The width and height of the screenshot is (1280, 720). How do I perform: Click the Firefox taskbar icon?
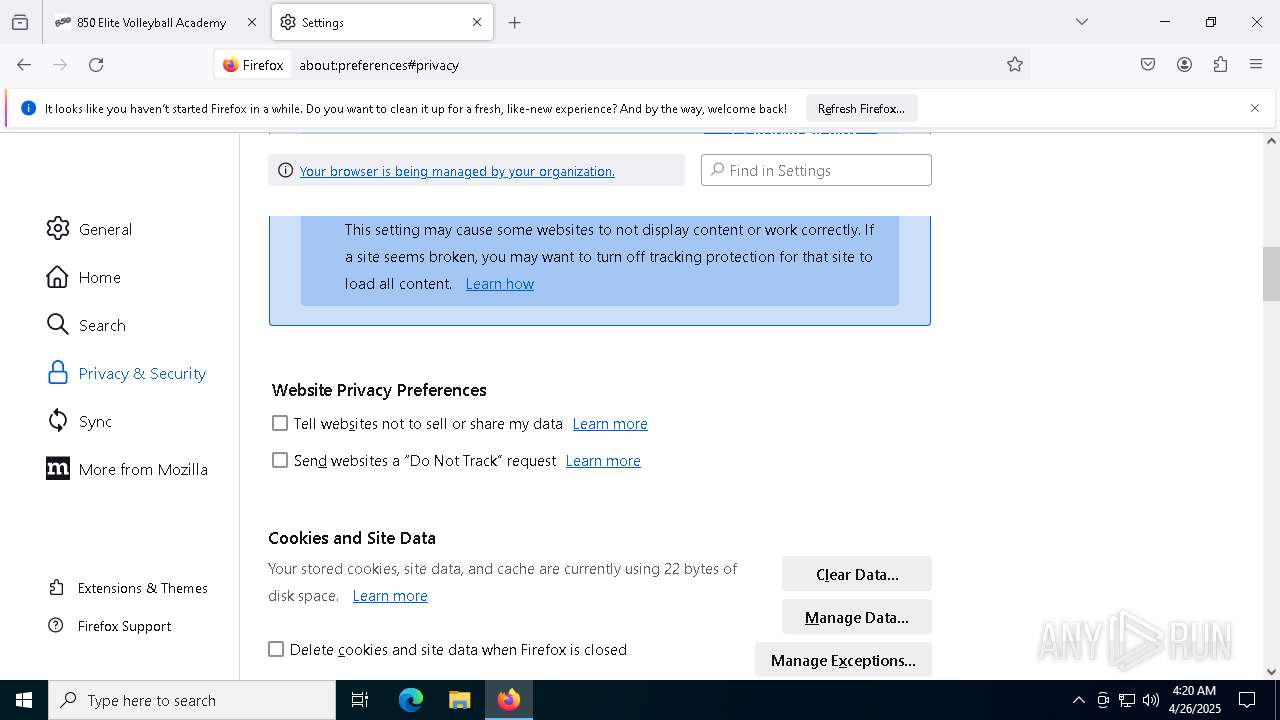(509, 700)
